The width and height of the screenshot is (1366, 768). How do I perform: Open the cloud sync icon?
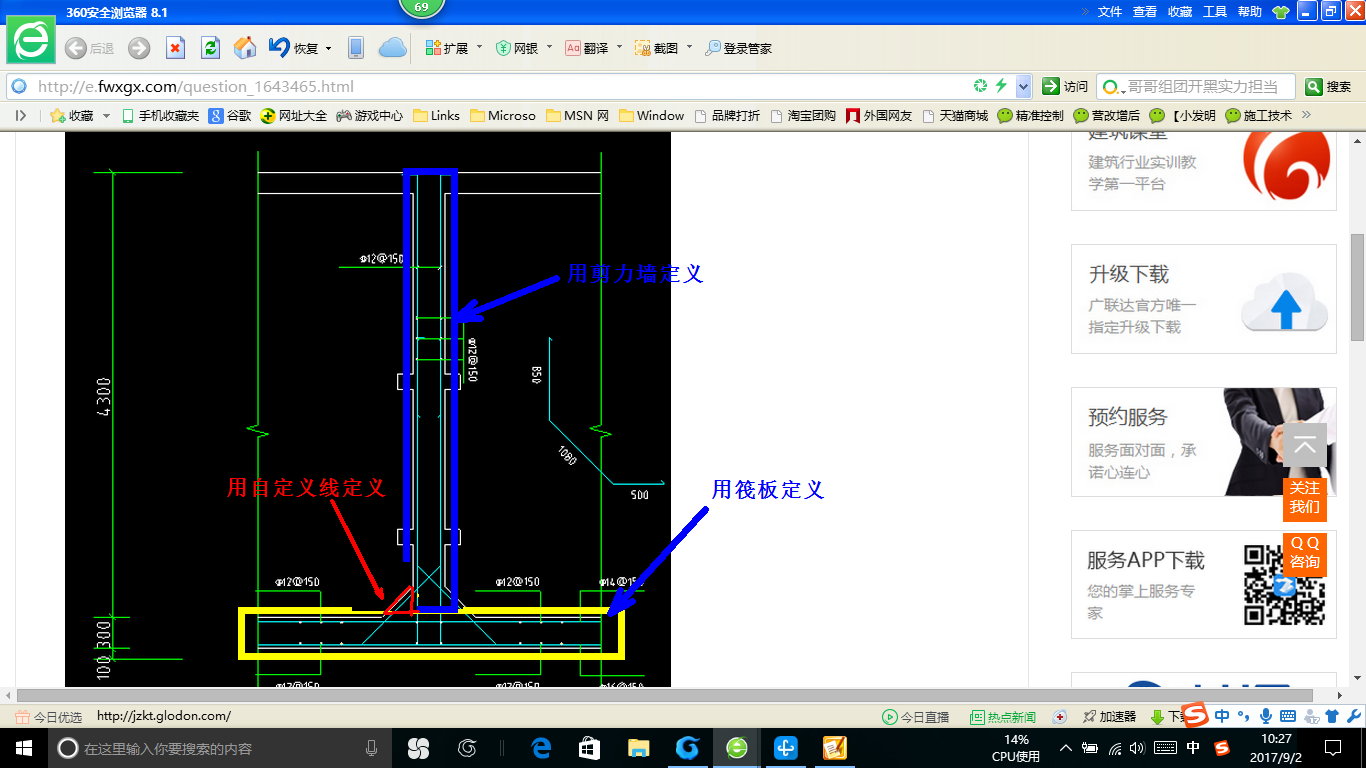[392, 48]
